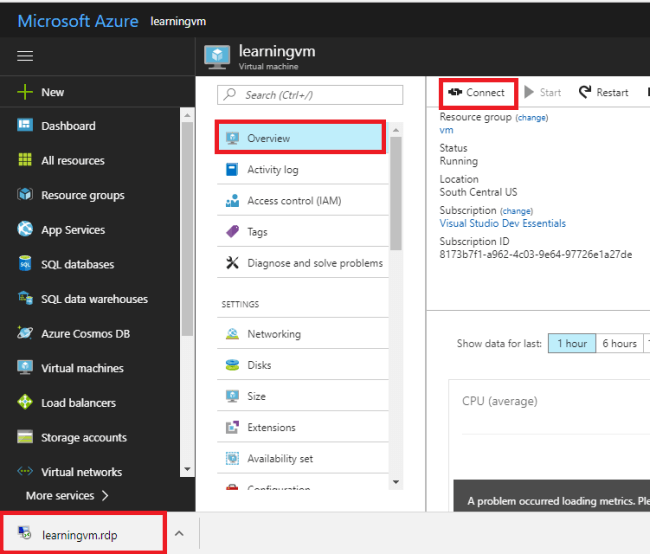Click the Resource groups cube icon
Viewport: 650px width, 554px height.
click(x=25, y=194)
